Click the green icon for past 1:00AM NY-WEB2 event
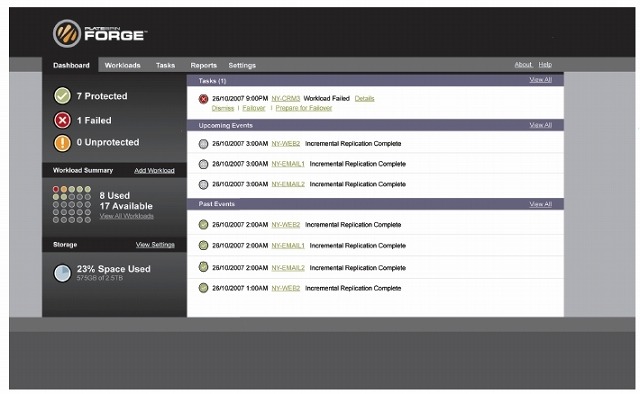The image size is (640, 394). [203, 288]
